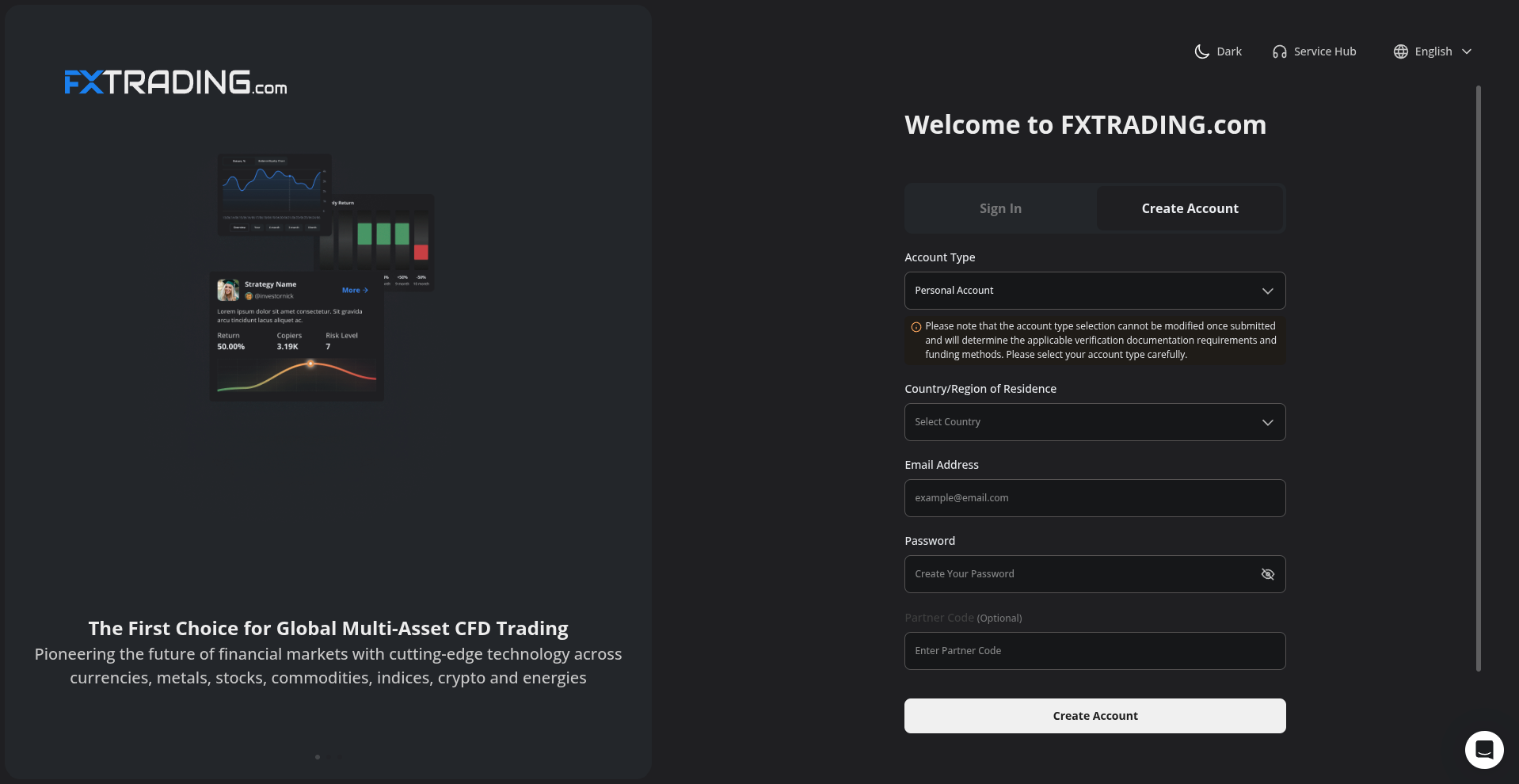
Task: Open the live chat widget icon
Action: (1483, 749)
